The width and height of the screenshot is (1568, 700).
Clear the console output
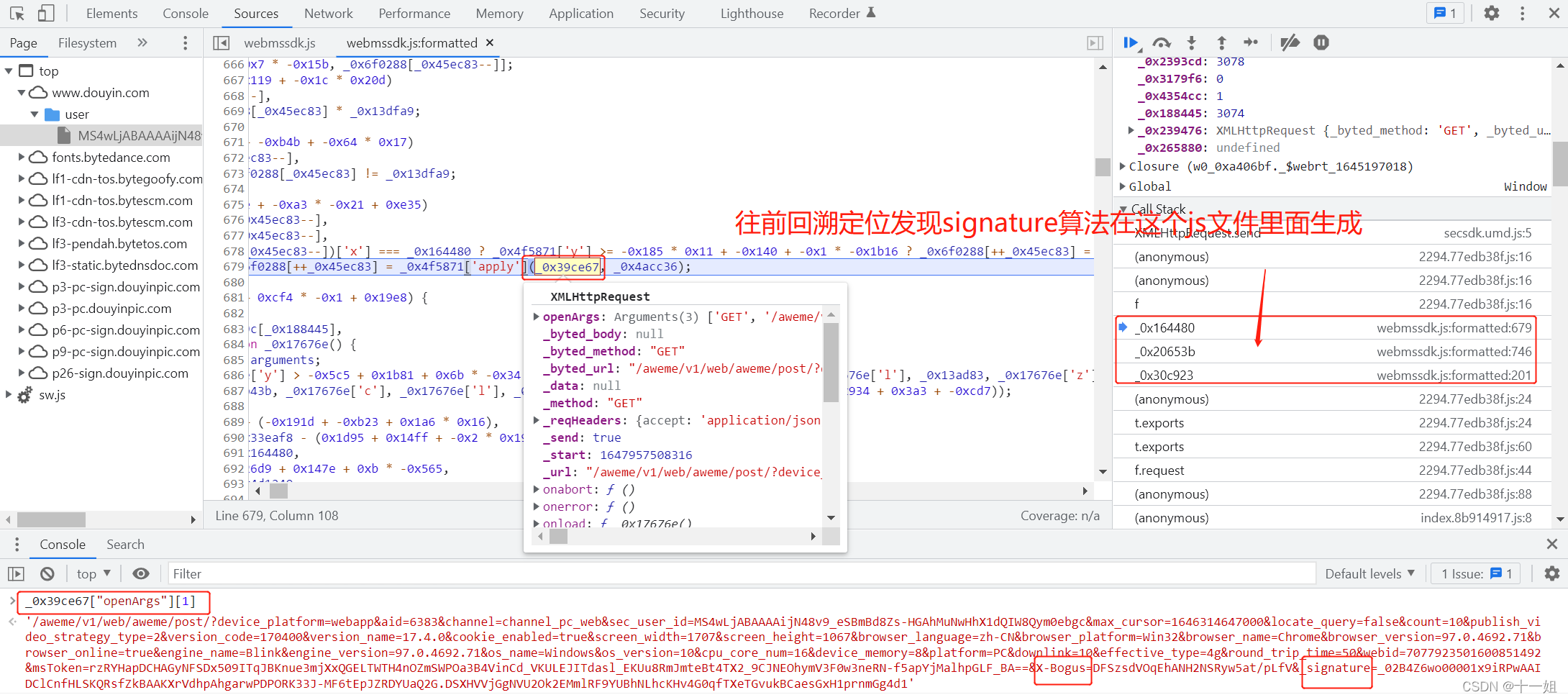click(47, 574)
